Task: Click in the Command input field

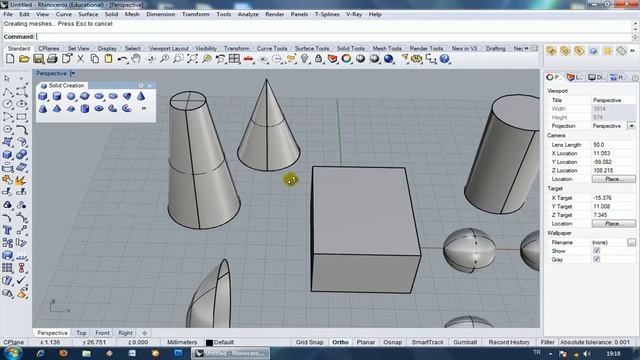Action: [333, 37]
